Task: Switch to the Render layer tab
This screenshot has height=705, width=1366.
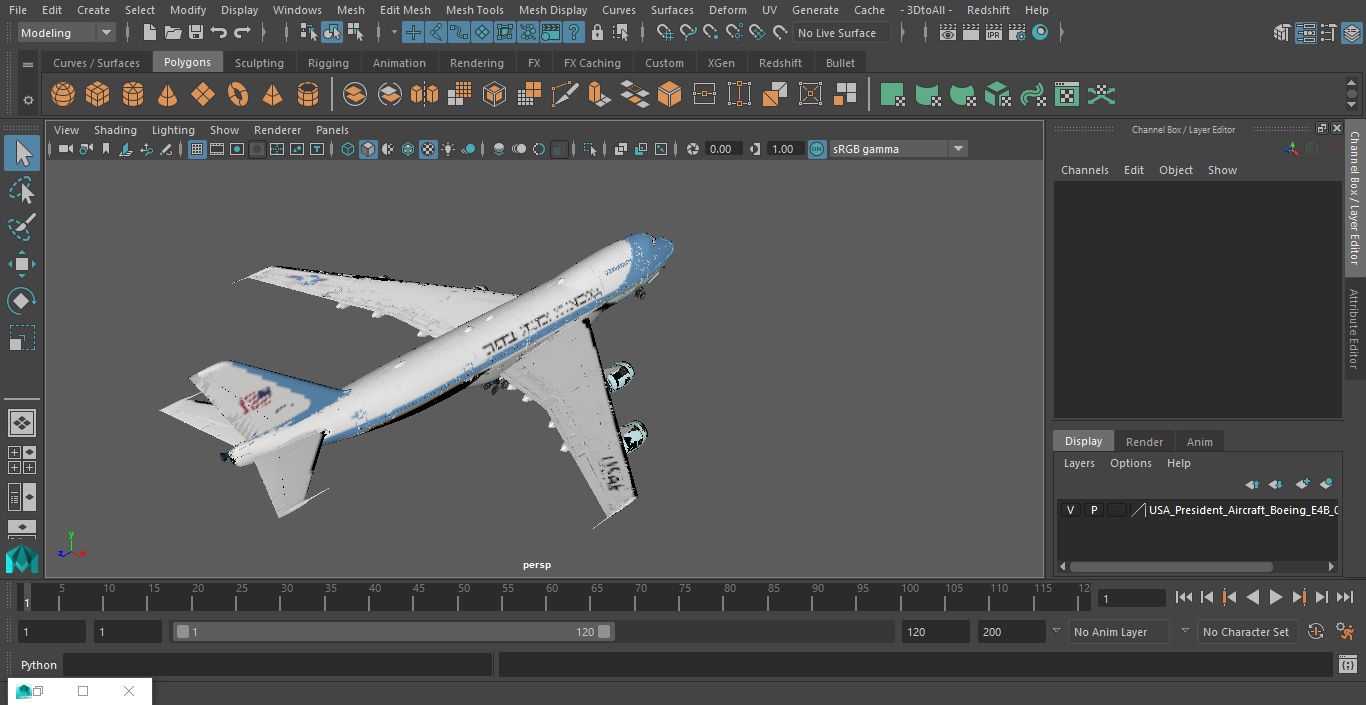Action: click(x=1144, y=442)
